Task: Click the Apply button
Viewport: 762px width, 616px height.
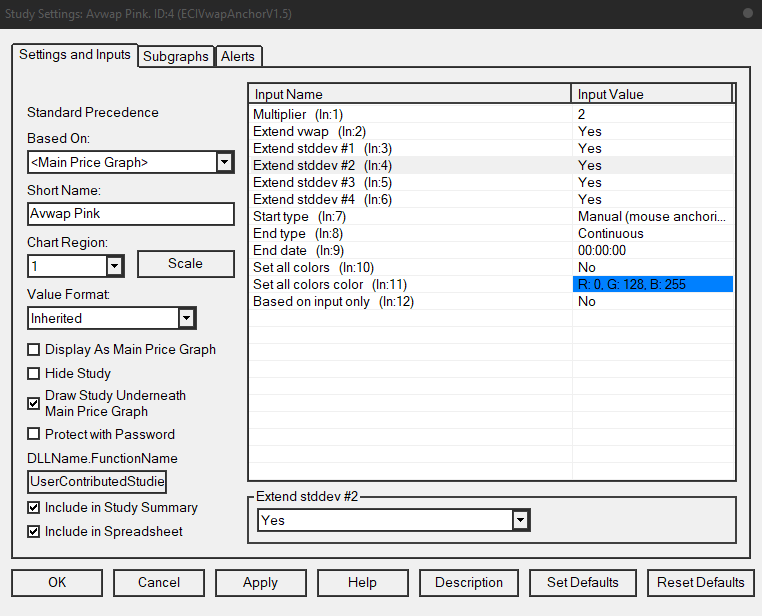Action: click(260, 582)
